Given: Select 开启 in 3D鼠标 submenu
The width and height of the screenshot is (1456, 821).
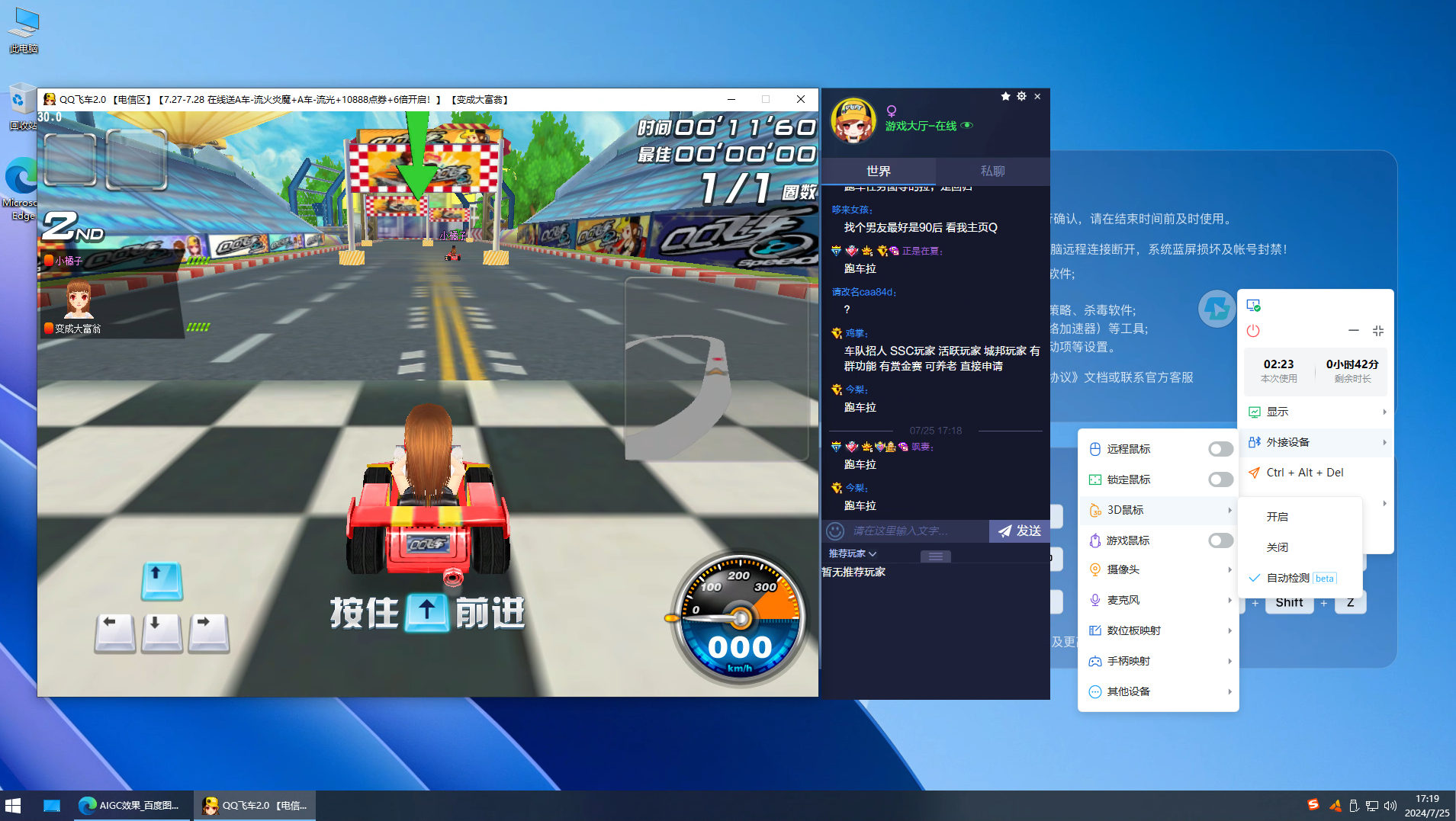Looking at the screenshot, I should [x=1300, y=517].
